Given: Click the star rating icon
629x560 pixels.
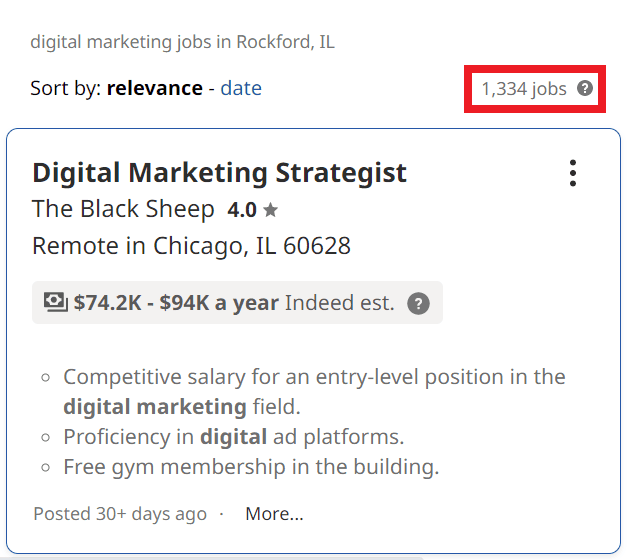Looking at the screenshot, I should point(271,209).
